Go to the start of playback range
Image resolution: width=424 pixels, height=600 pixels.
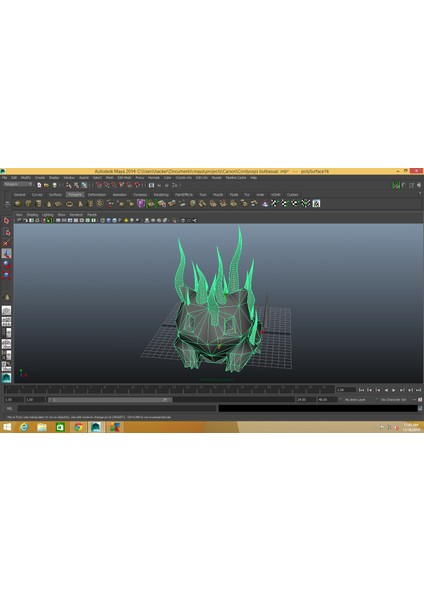tap(361, 390)
